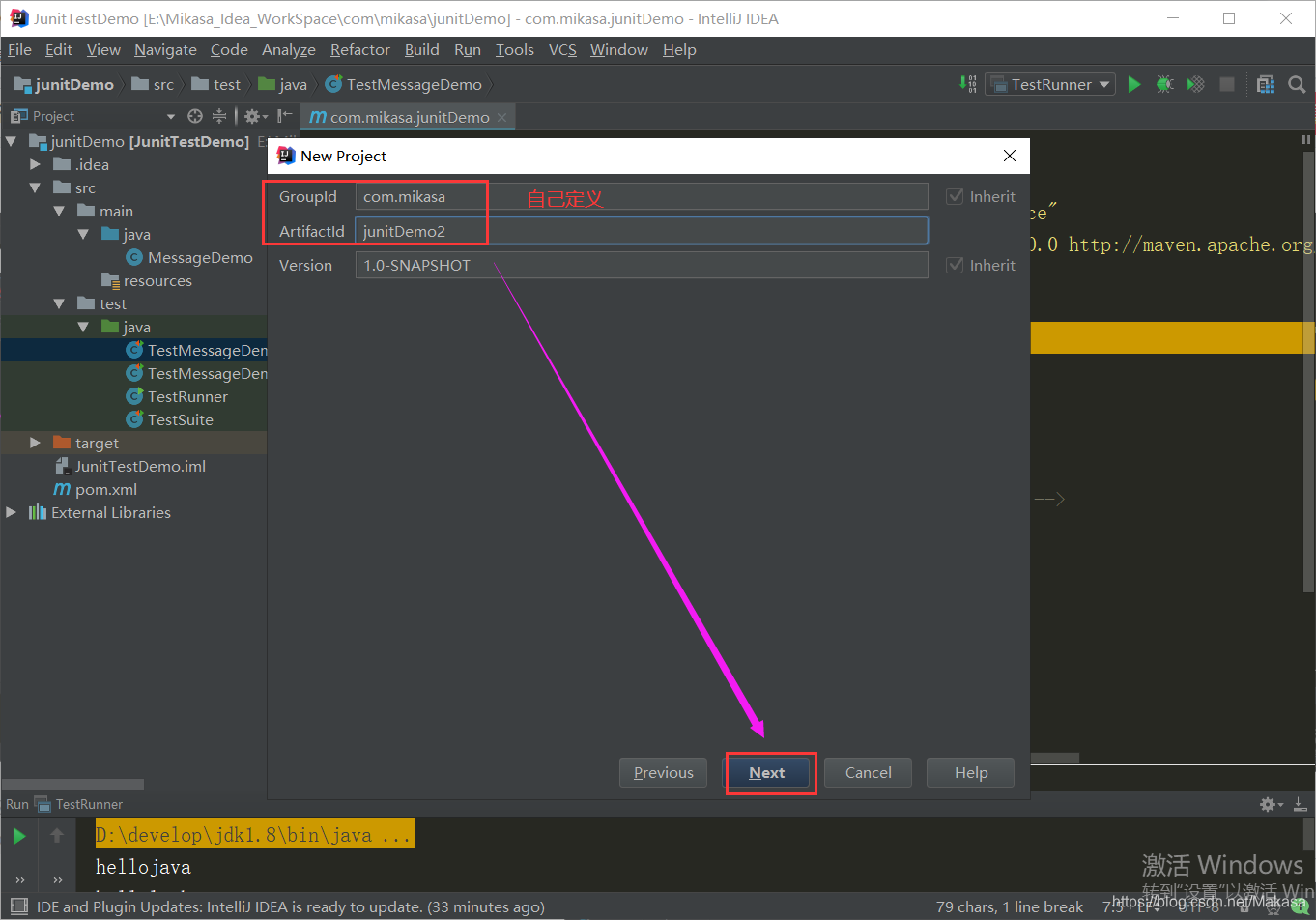Click Help button in New Project dialog
The height and width of the screenshot is (920, 1316).
coord(971,773)
